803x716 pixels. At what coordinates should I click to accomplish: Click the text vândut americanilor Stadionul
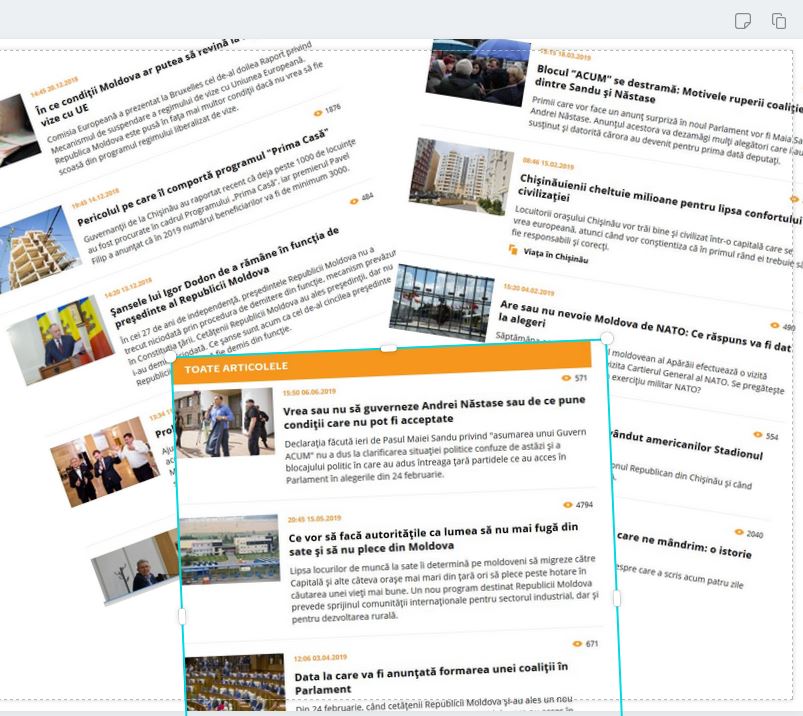click(687, 445)
